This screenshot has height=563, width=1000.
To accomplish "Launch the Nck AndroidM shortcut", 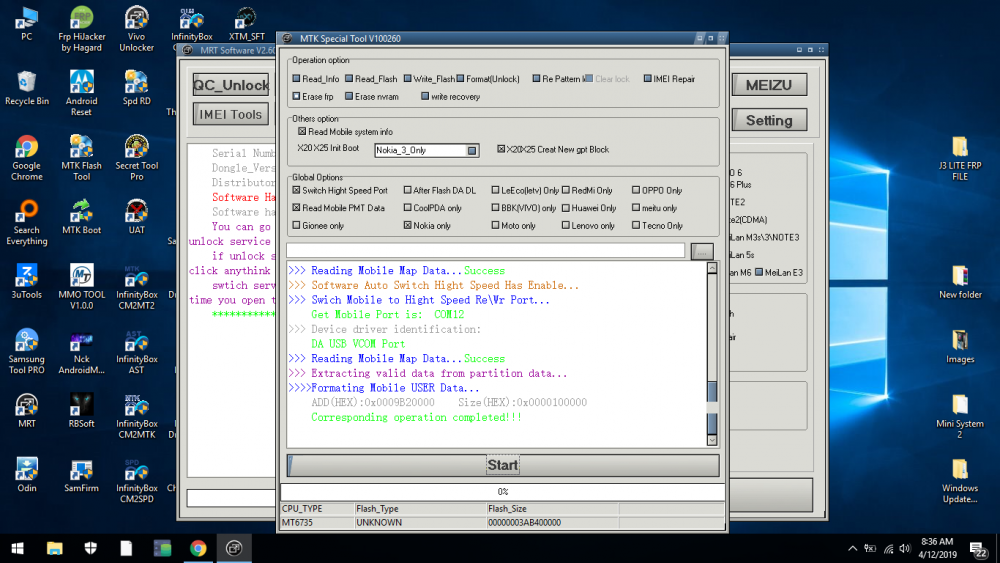I will [x=81, y=351].
